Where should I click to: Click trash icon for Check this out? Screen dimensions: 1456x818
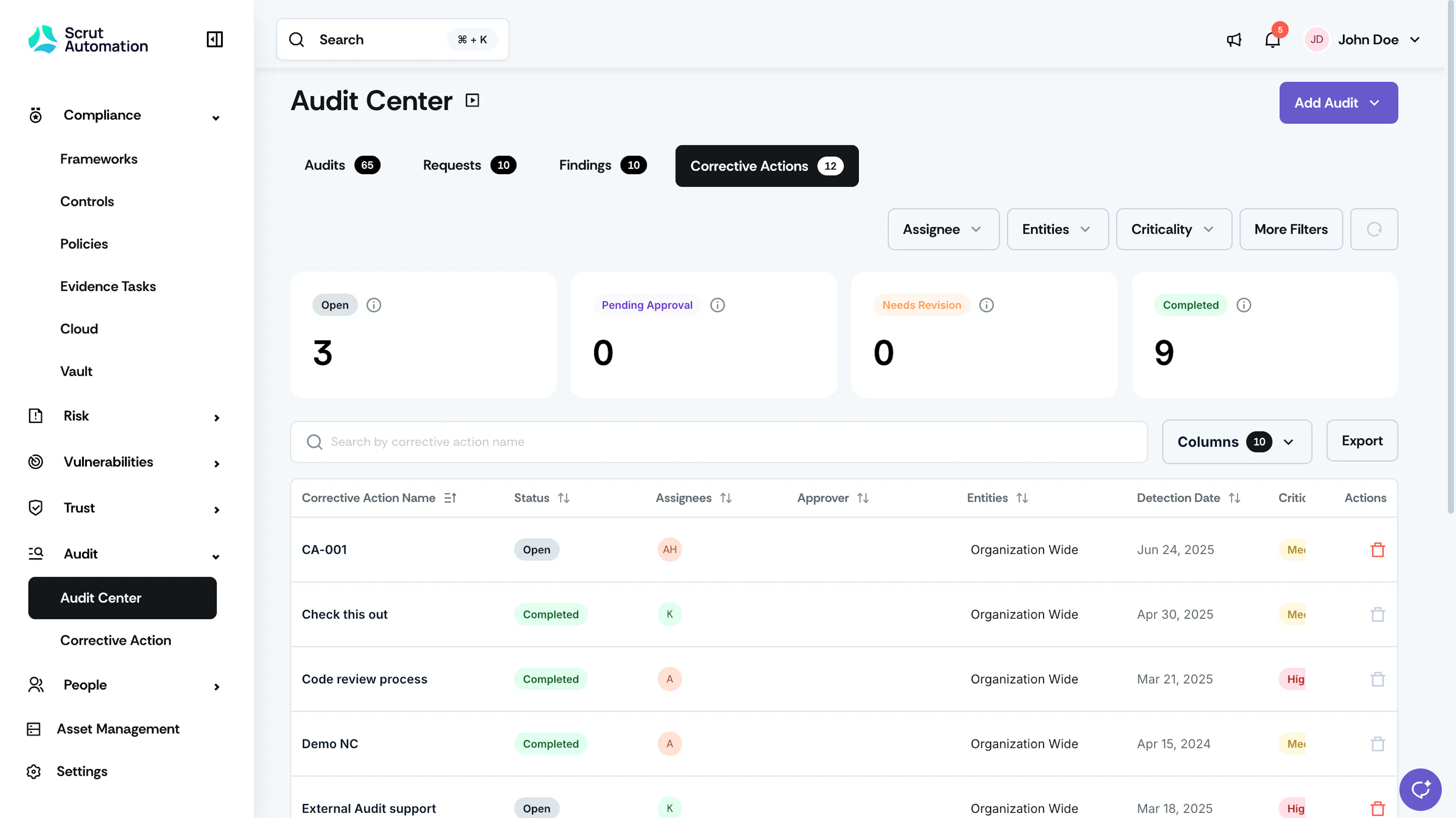(x=1378, y=614)
